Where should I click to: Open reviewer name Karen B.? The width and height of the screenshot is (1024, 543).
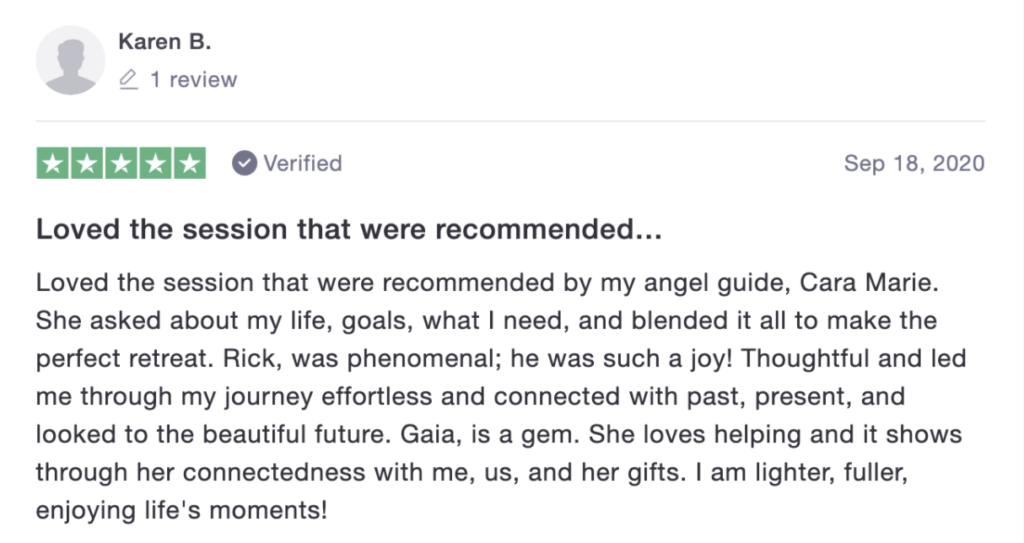(x=164, y=41)
